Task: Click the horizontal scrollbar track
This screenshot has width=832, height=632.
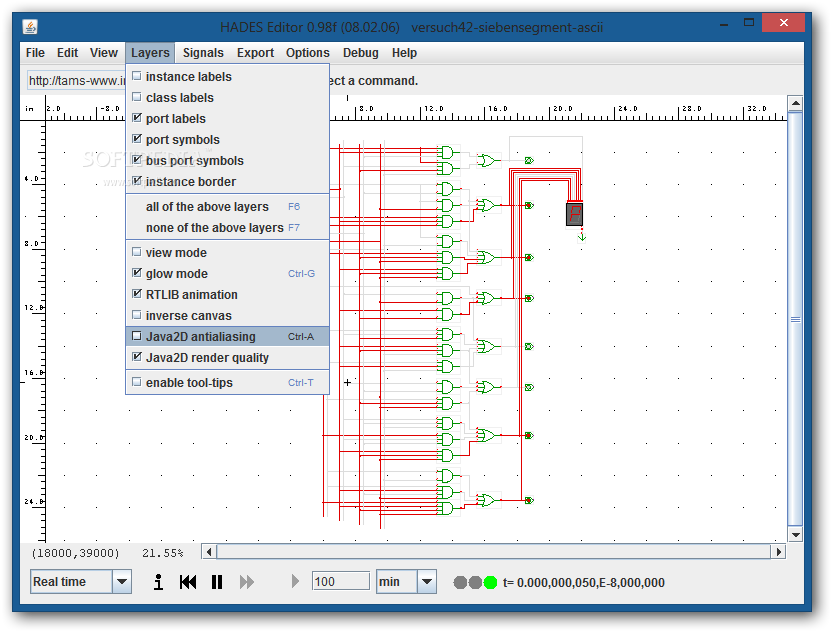Action: (x=493, y=552)
